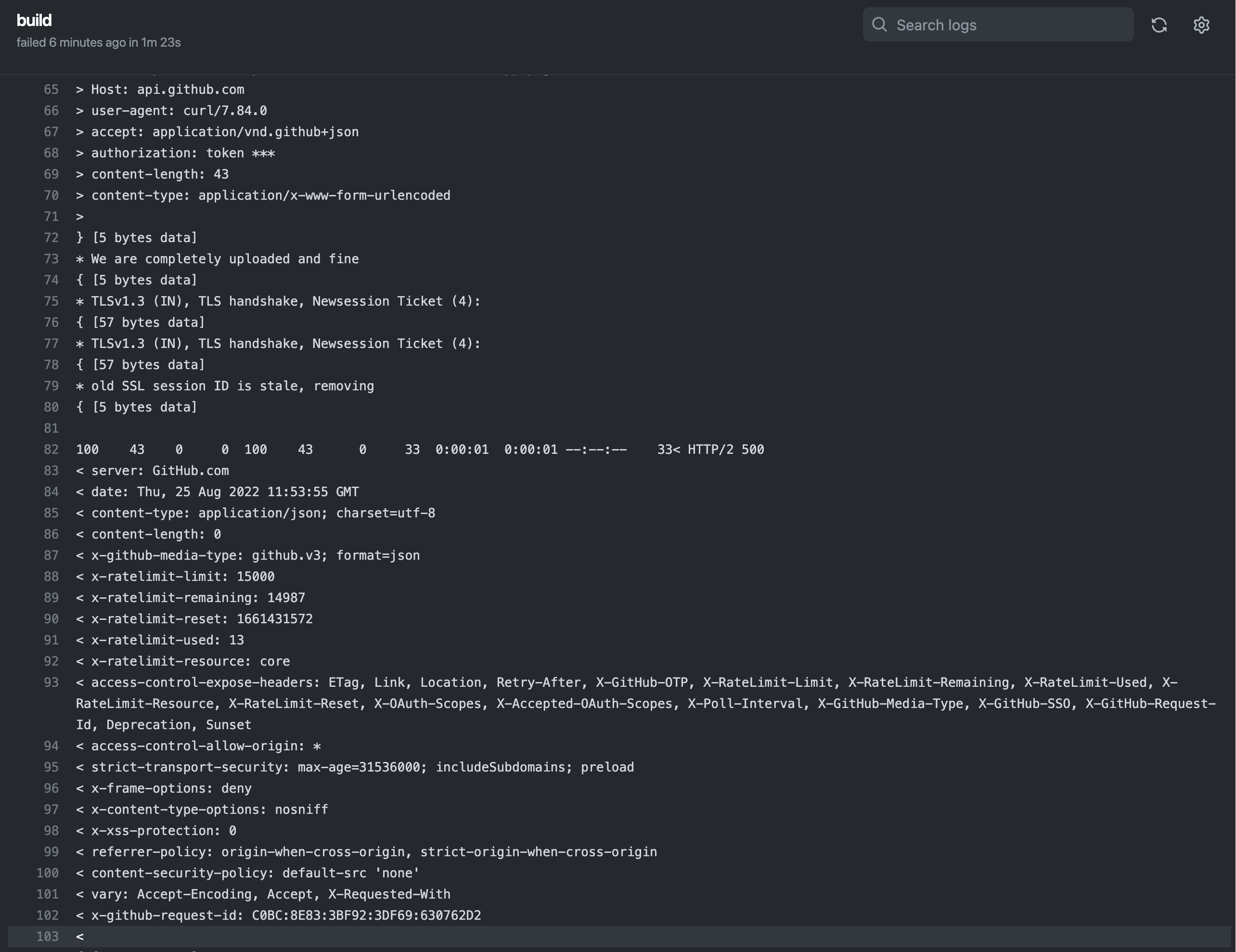Click the TLS handshake line numbered 75
The width and height of the screenshot is (1236, 952).
[x=279, y=301]
